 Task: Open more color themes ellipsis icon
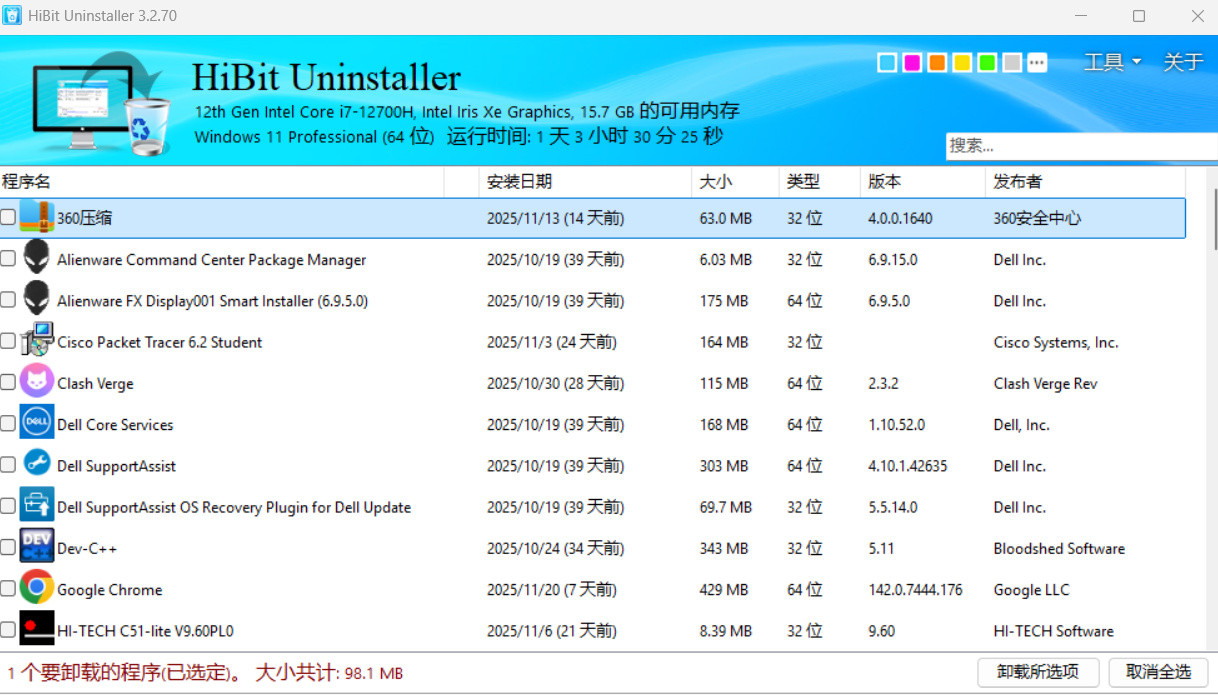[x=1038, y=63]
